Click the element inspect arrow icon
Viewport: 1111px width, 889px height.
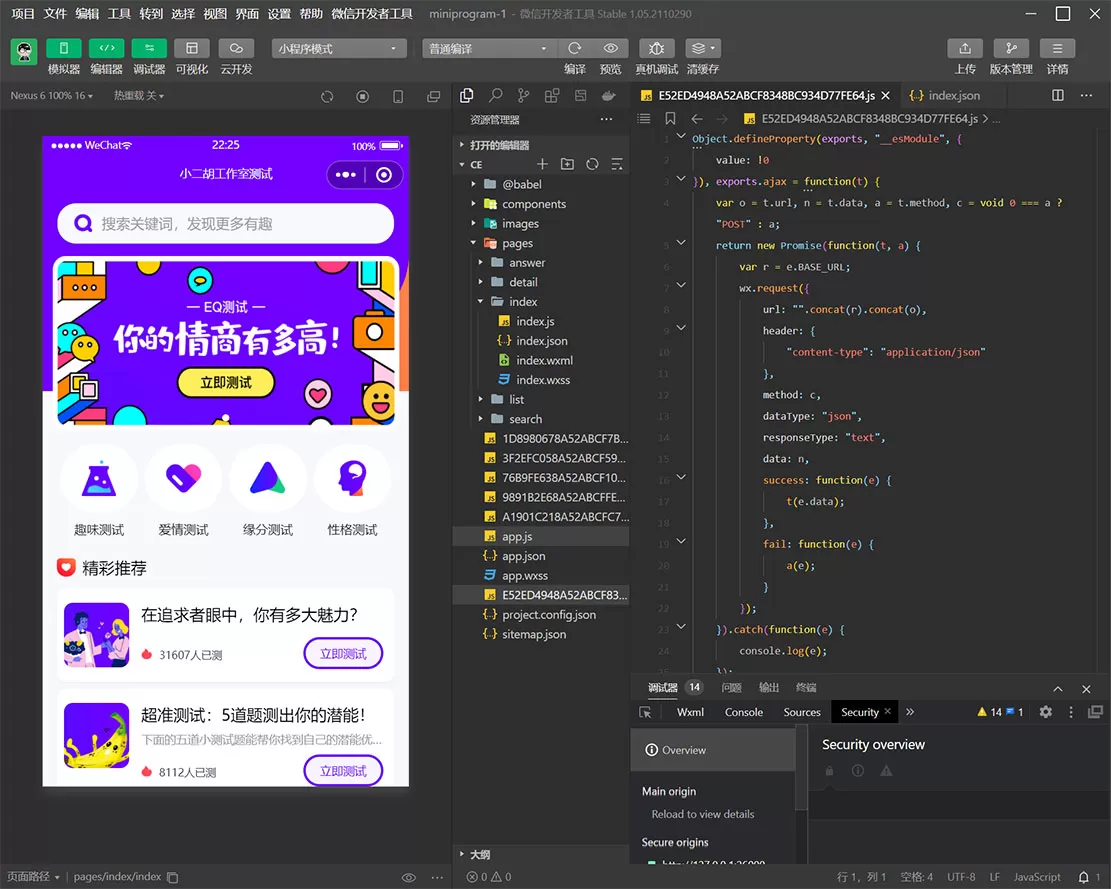pyautogui.click(x=646, y=712)
